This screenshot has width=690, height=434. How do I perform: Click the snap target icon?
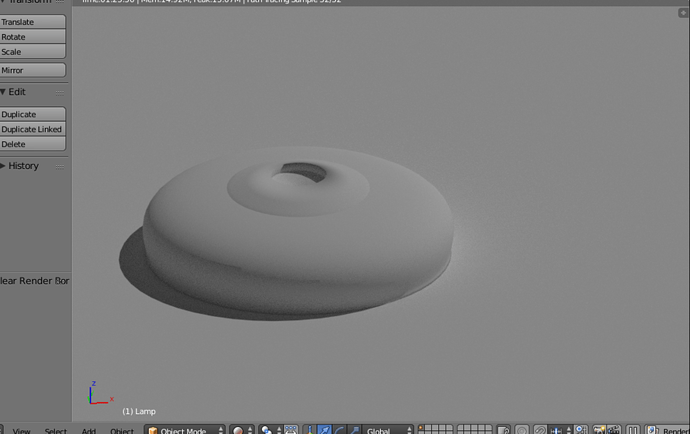(x=581, y=430)
